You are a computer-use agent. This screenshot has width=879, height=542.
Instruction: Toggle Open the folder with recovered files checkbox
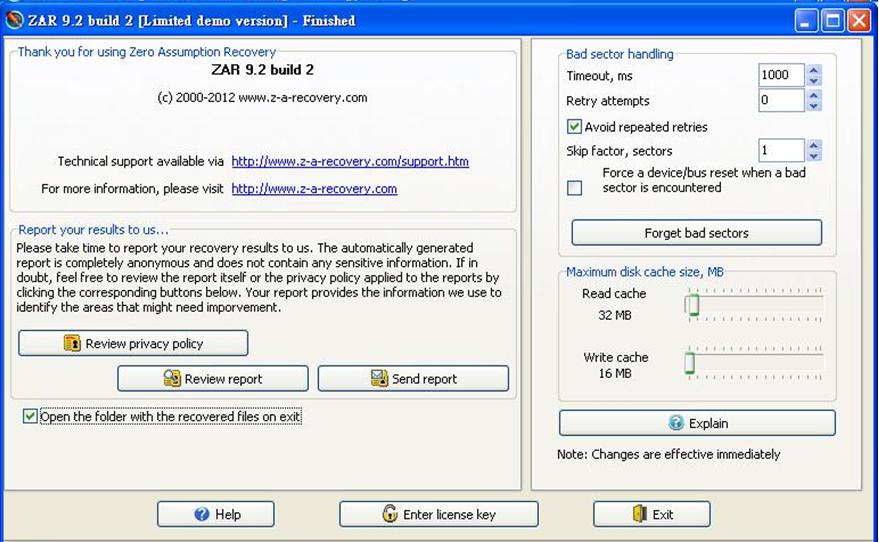[30, 416]
